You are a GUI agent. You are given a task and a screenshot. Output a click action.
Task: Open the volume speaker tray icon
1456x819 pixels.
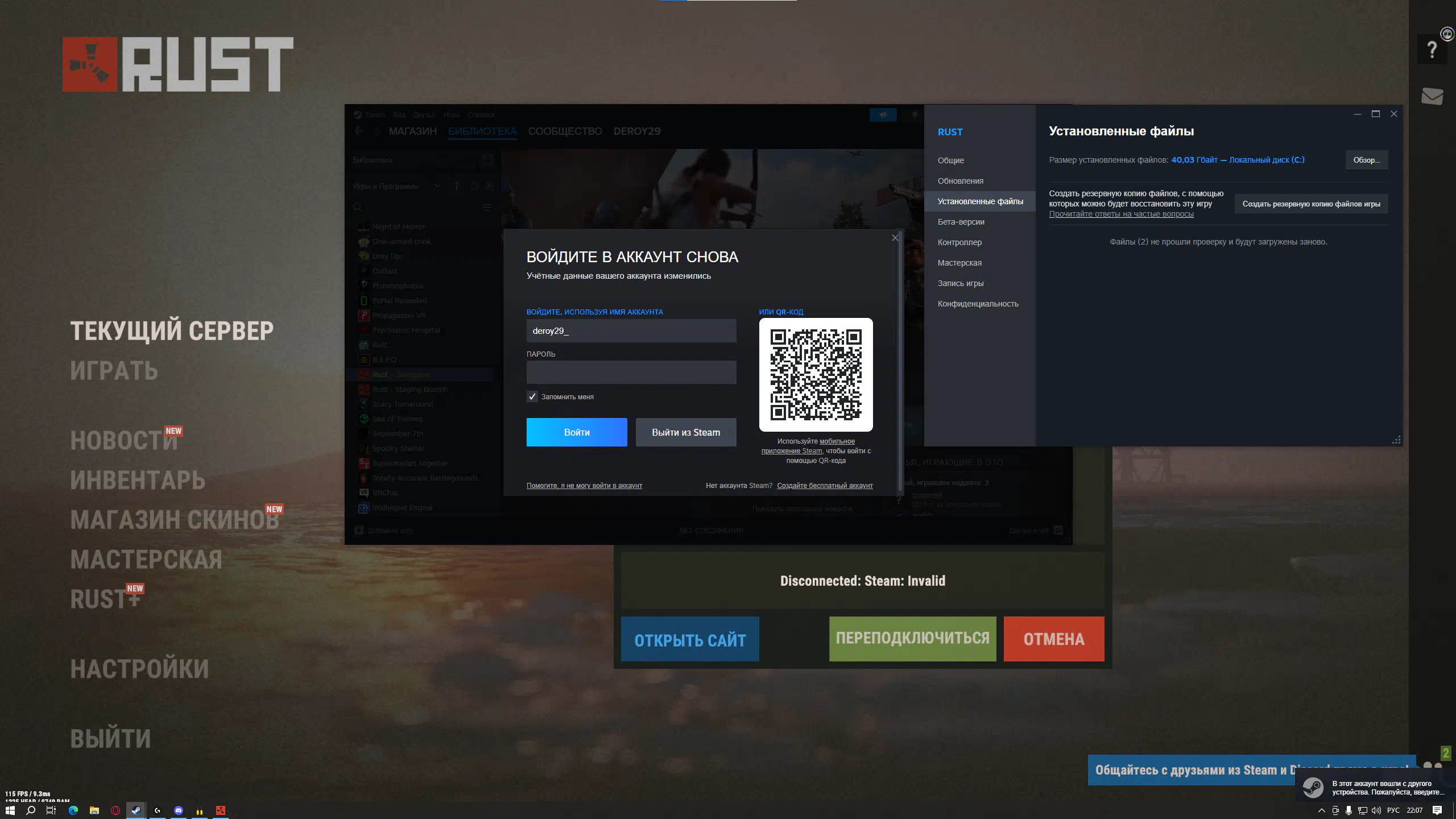tap(1376, 810)
